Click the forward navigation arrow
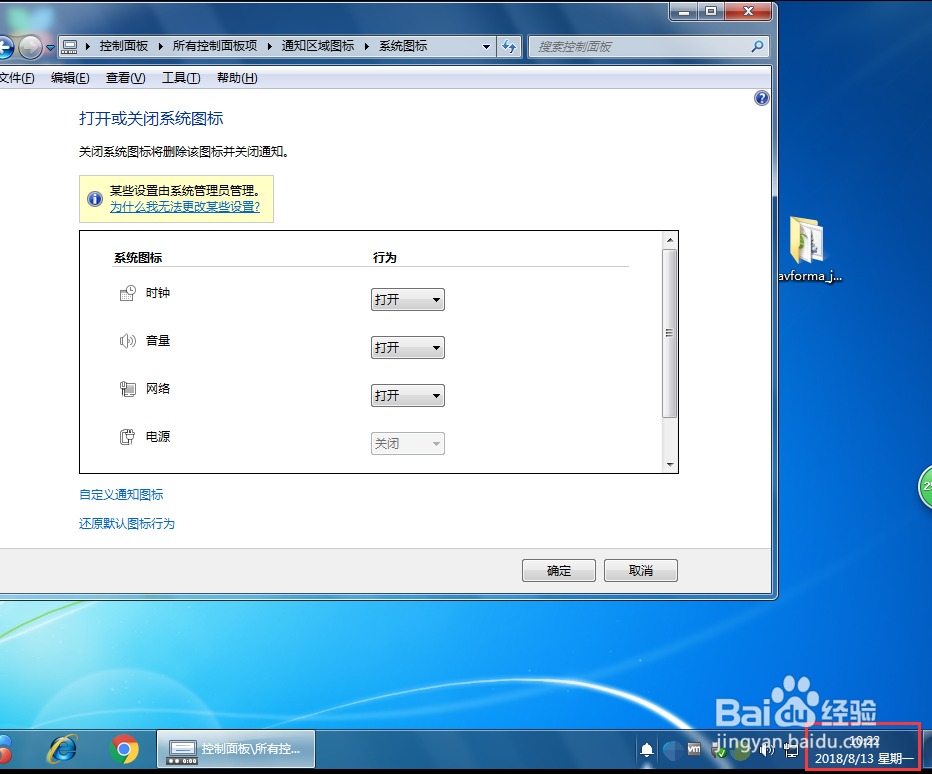 click(30, 47)
